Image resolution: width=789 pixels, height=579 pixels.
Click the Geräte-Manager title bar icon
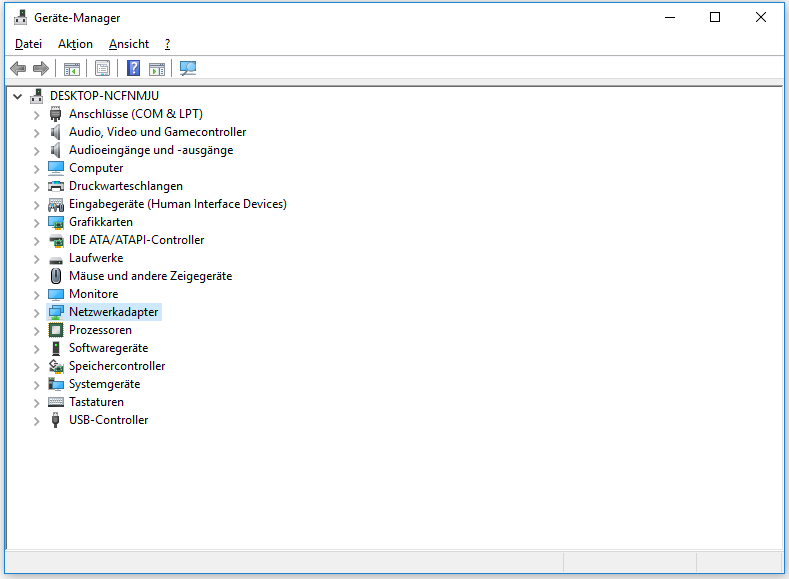click(21, 18)
